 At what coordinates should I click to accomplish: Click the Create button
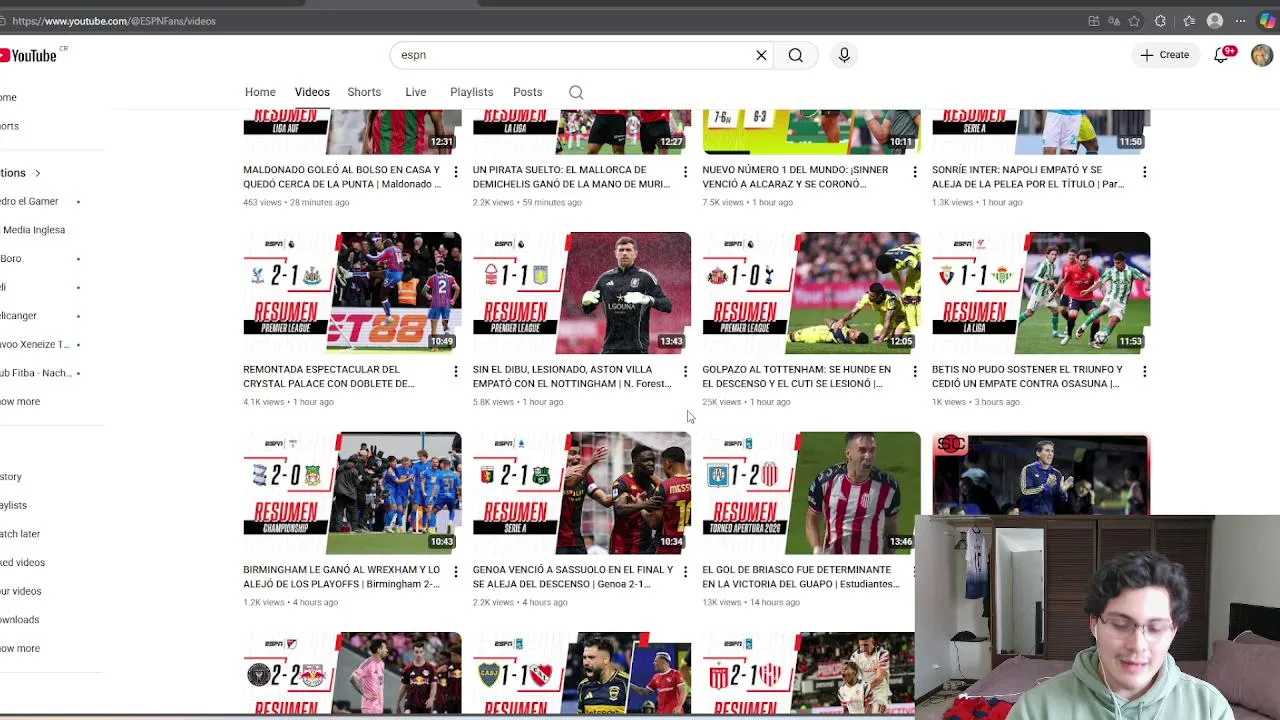[x=1165, y=55]
